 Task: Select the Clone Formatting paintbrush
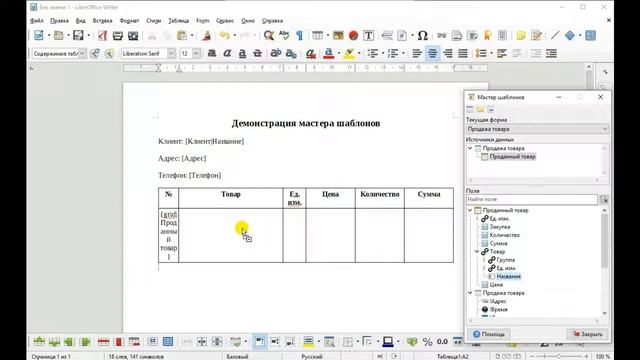207,36
